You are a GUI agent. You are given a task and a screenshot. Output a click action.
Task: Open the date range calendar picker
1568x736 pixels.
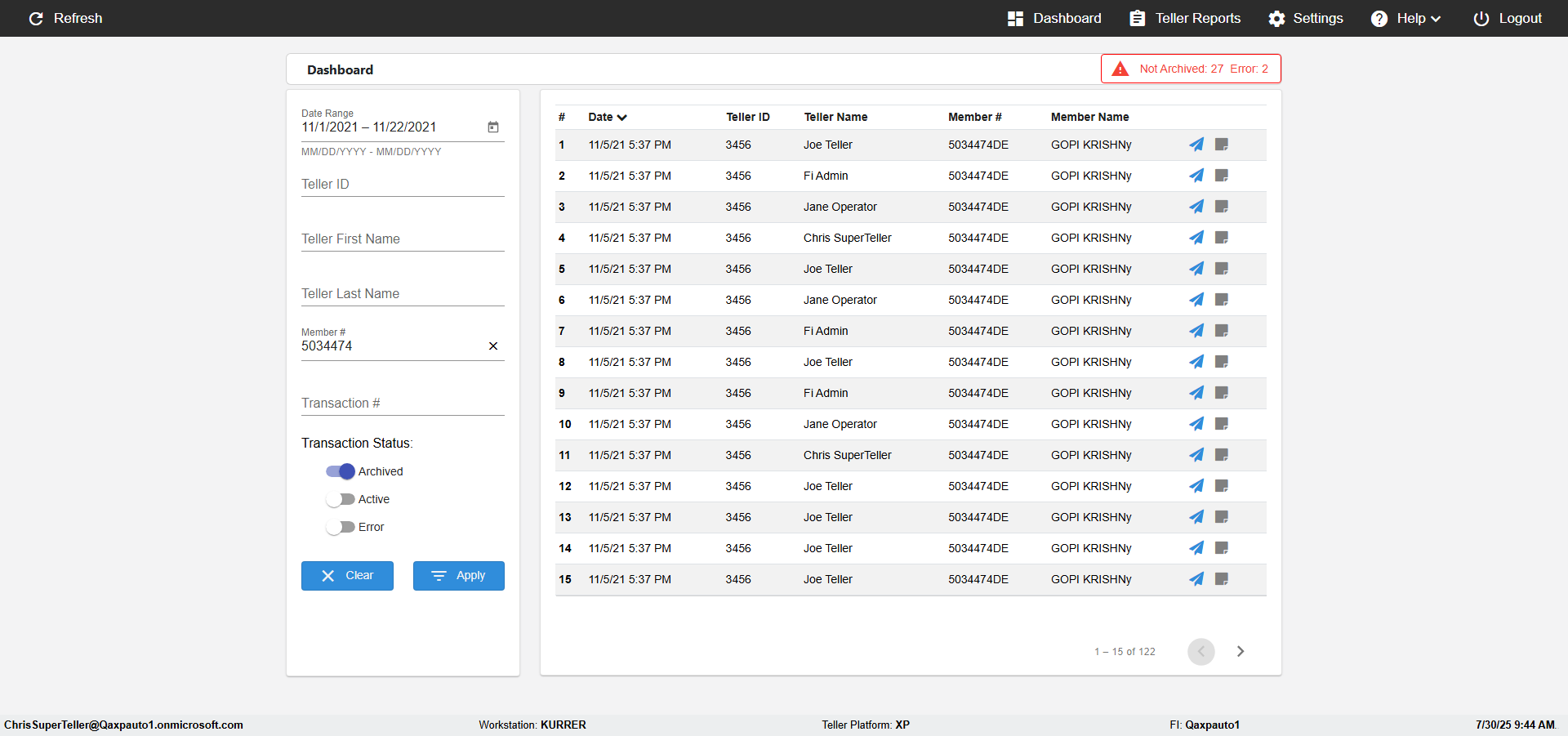pos(493,127)
